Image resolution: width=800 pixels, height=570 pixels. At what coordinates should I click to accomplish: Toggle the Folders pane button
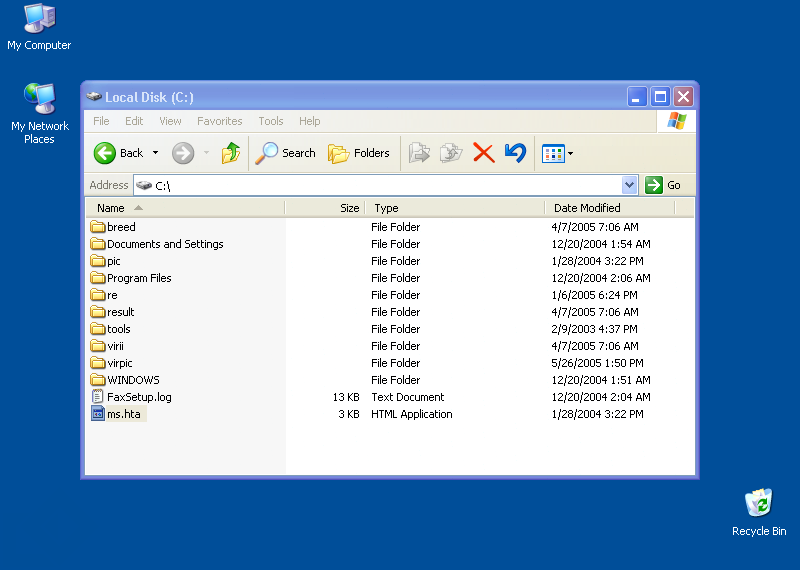pyautogui.click(x=359, y=153)
